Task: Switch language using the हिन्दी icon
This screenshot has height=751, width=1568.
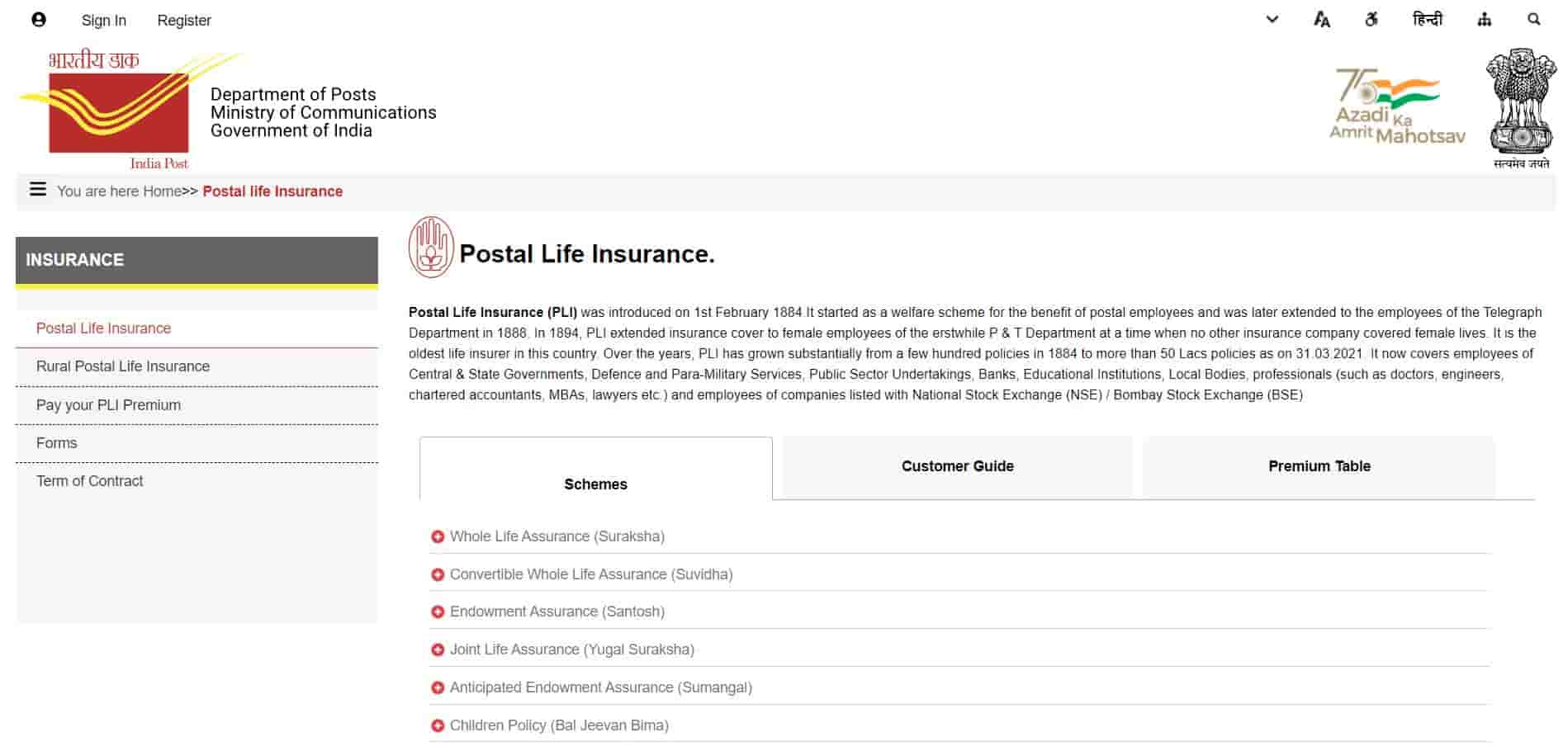Action: point(1428,18)
